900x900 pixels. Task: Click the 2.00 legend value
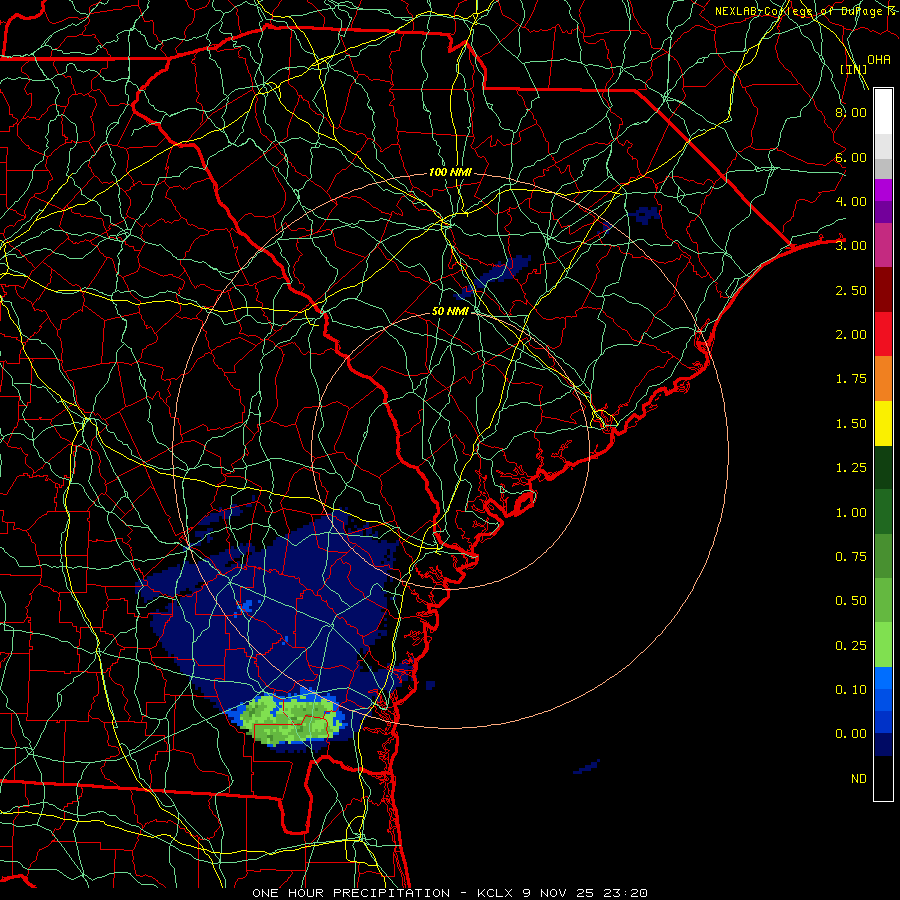click(851, 335)
